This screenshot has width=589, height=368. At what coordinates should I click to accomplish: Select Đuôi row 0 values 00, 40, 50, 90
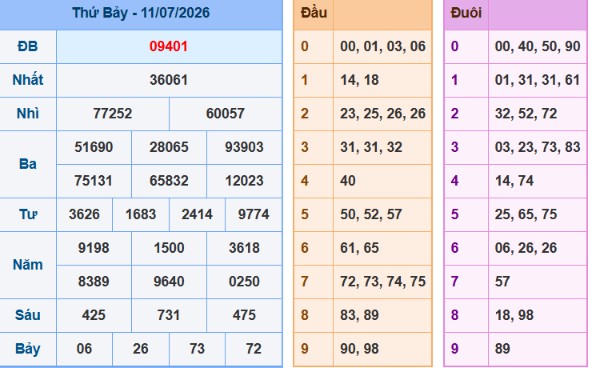click(538, 47)
